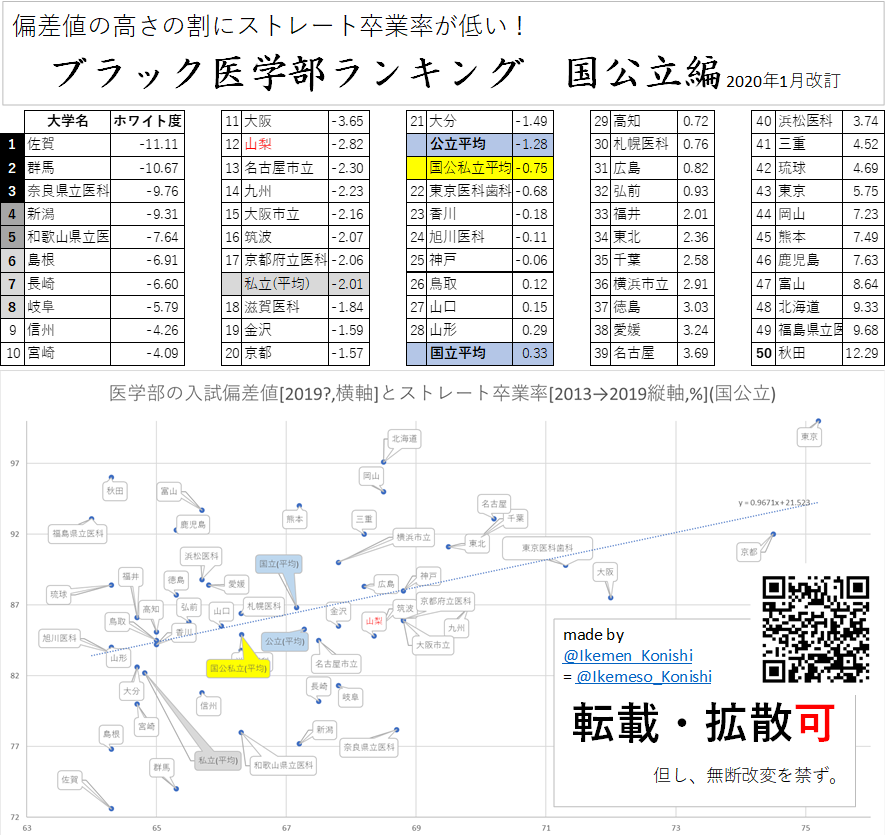Click the 2020年1月改訂 revision text
The image size is (885, 835).
pyautogui.click(x=783, y=81)
